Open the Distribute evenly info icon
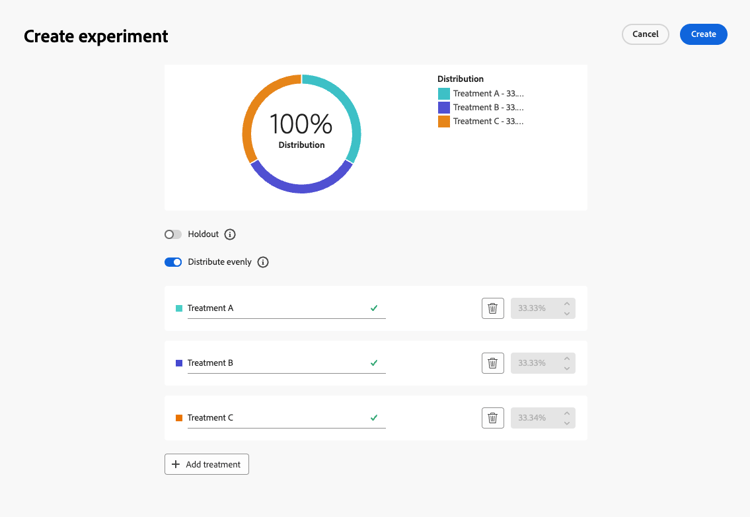The height and width of the screenshot is (517, 750). [263, 262]
